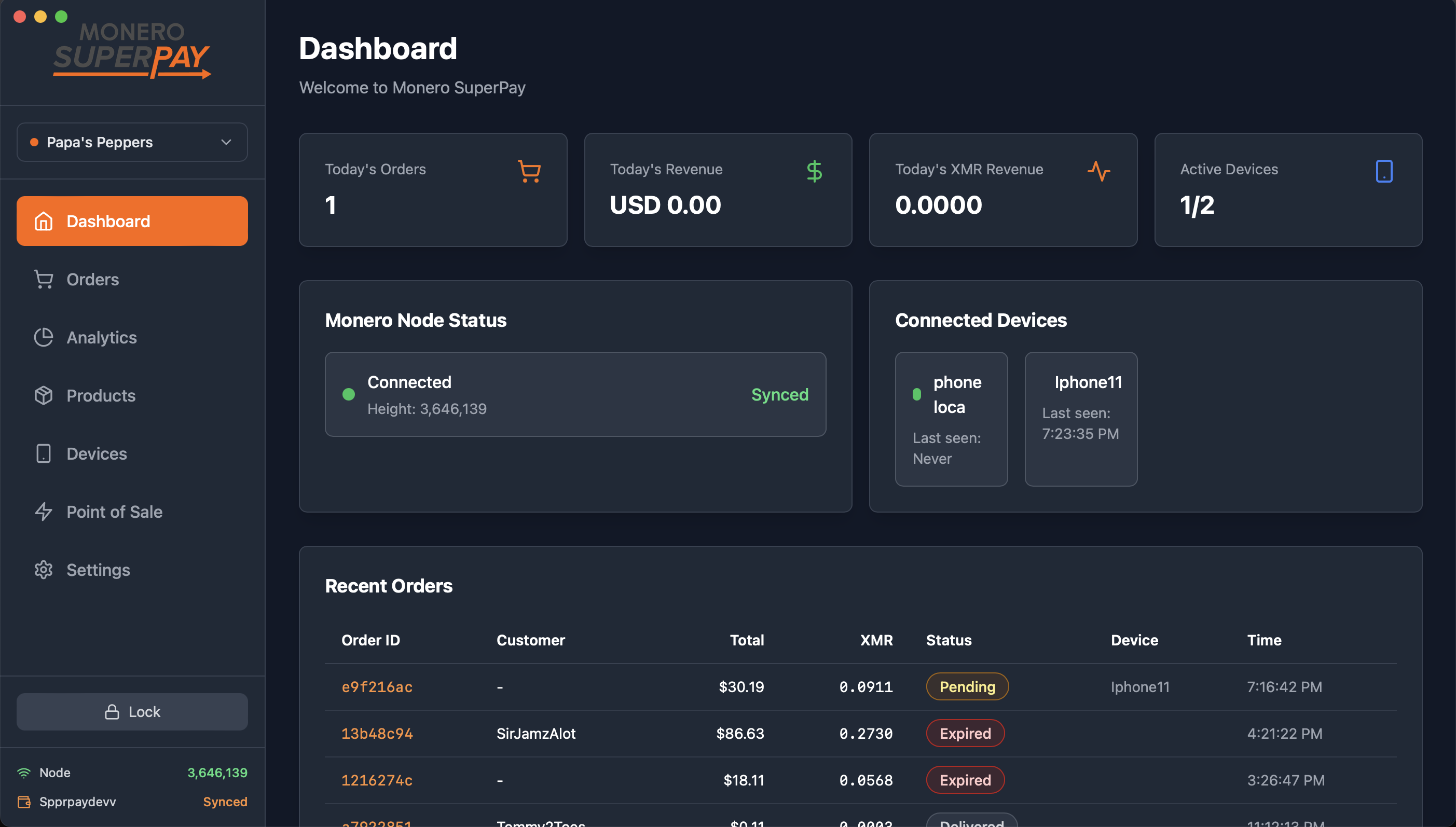Click the node wifi status icon
The width and height of the screenshot is (1456, 827).
(24, 773)
